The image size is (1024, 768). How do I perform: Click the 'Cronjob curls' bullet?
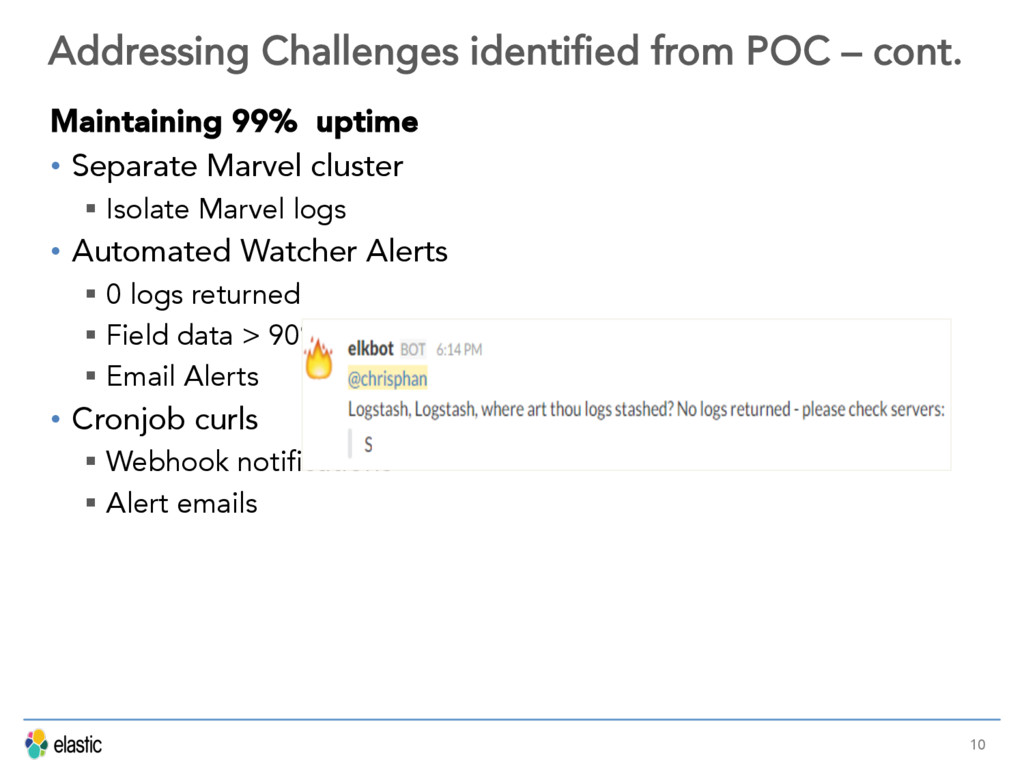coord(165,419)
